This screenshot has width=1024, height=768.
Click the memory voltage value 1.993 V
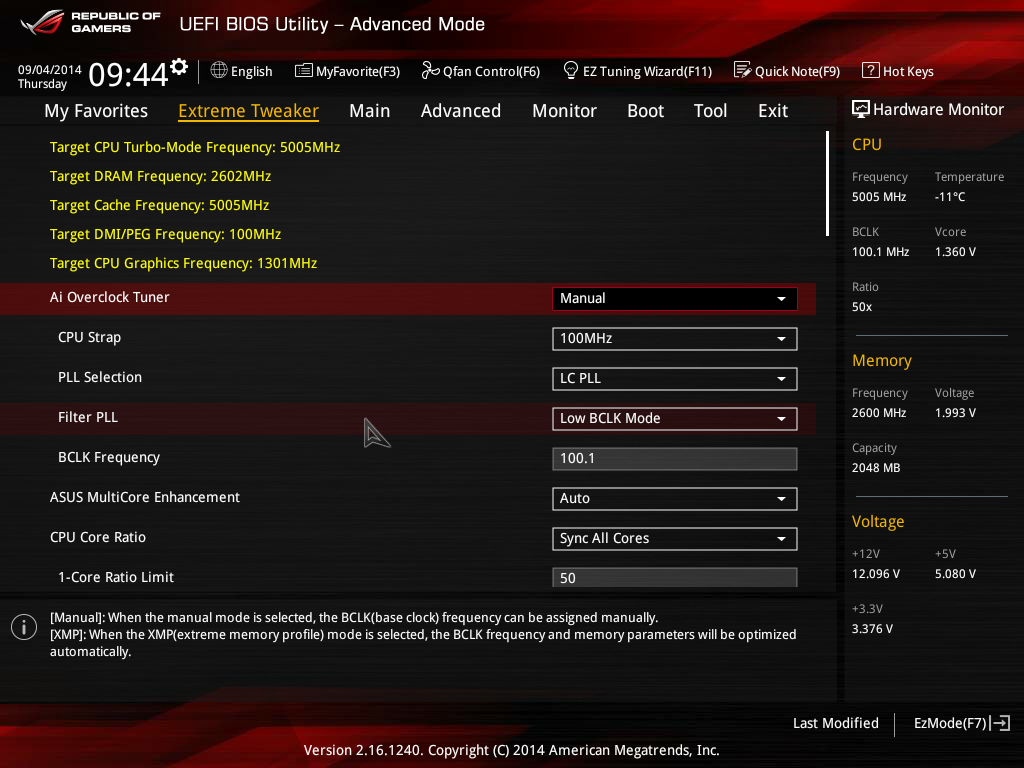coord(955,413)
